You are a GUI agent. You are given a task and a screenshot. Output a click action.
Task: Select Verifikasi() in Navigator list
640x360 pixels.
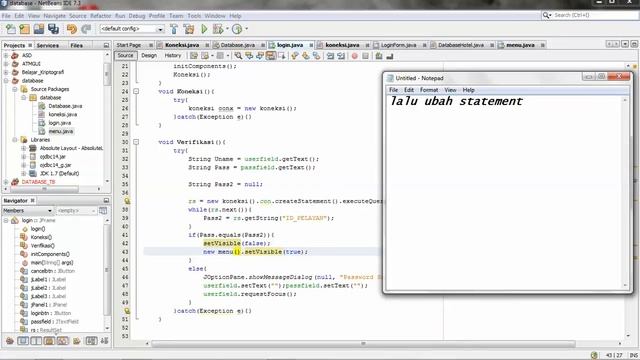point(42,246)
